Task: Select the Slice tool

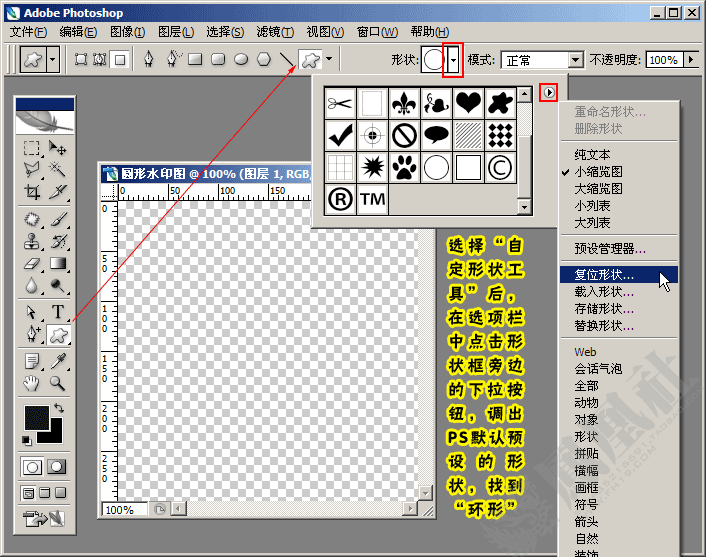Action: [58, 191]
